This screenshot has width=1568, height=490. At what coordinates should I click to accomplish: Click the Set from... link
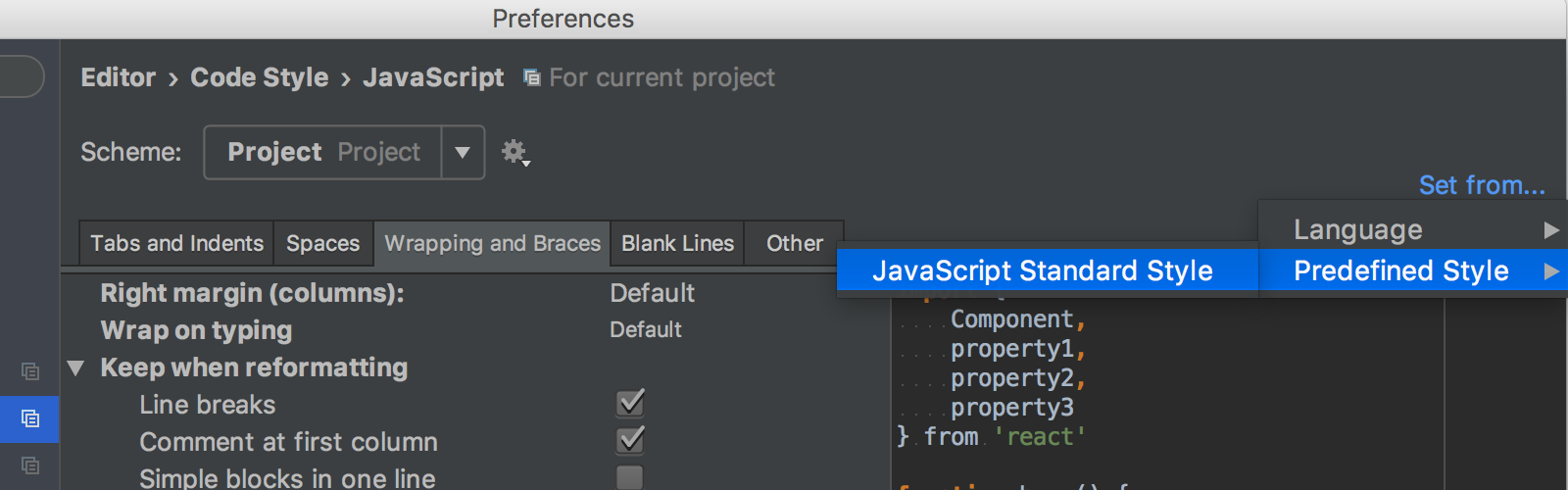(1482, 185)
